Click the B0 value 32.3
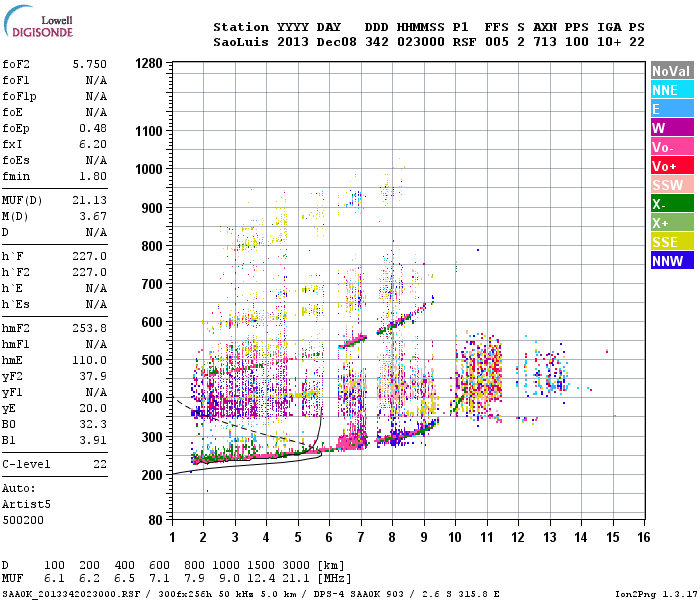The height and width of the screenshot is (600, 700). pyautogui.click(x=93, y=424)
